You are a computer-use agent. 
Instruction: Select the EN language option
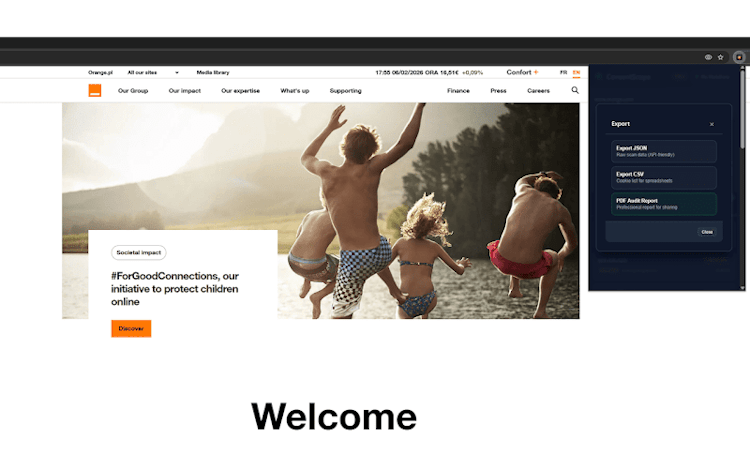click(x=576, y=72)
